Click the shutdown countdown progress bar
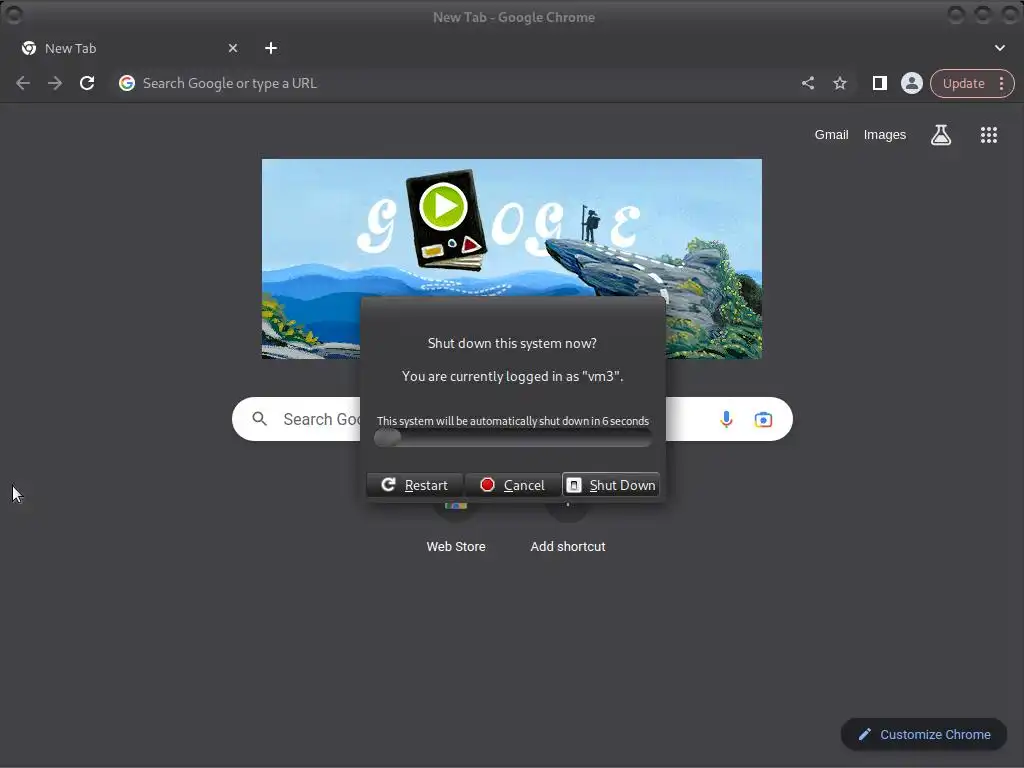 pyautogui.click(x=513, y=438)
